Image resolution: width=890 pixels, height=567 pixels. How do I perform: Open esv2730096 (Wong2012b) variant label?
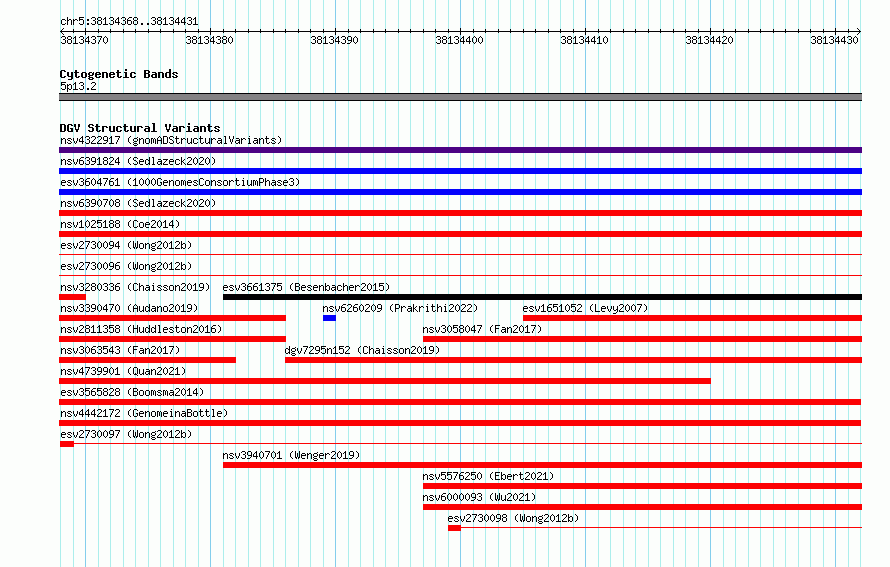pyautogui.click(x=126, y=266)
